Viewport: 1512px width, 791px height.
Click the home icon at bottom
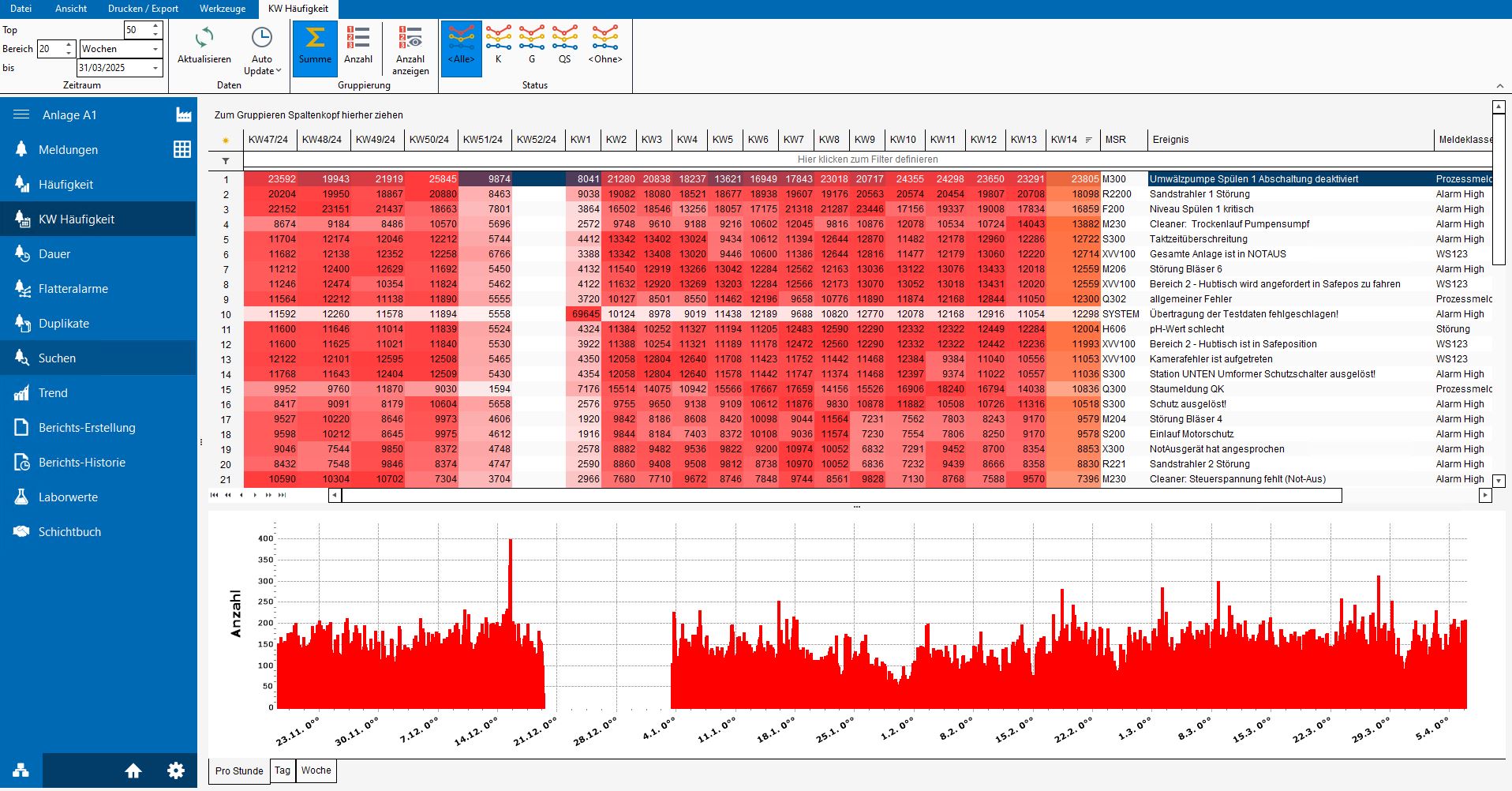point(133,770)
